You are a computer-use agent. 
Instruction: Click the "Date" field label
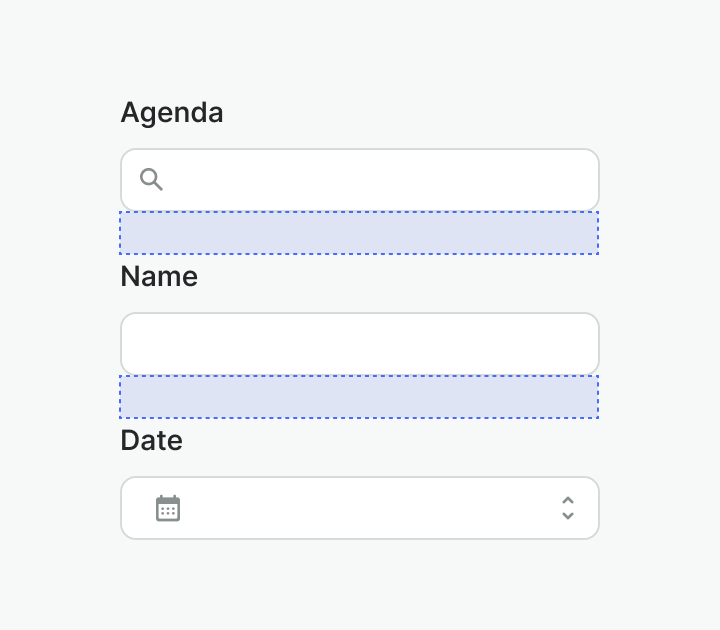(151, 441)
